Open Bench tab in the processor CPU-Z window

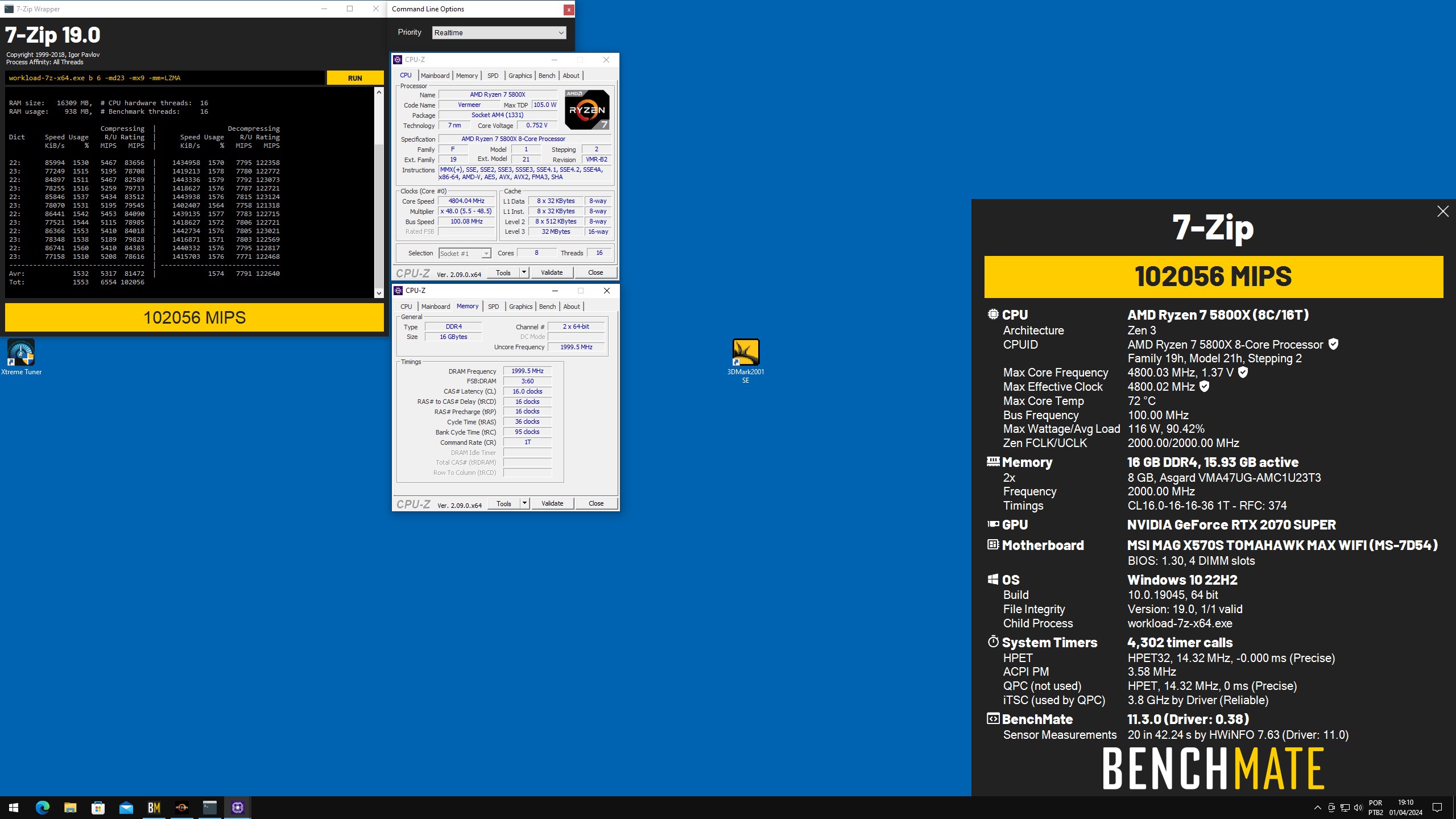point(547,76)
